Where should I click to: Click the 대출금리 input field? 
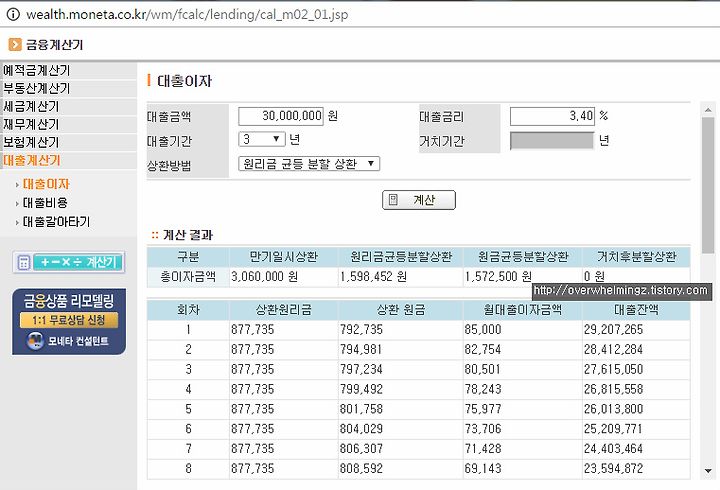pyautogui.click(x=552, y=116)
